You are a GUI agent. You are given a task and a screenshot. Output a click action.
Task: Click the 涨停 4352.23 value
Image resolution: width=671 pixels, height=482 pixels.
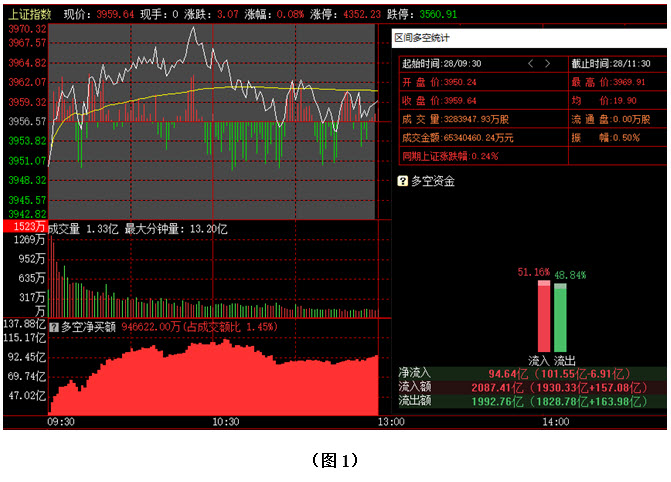point(362,14)
